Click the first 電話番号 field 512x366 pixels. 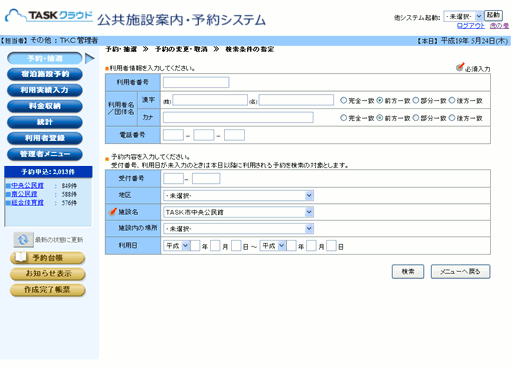pyautogui.click(x=173, y=135)
